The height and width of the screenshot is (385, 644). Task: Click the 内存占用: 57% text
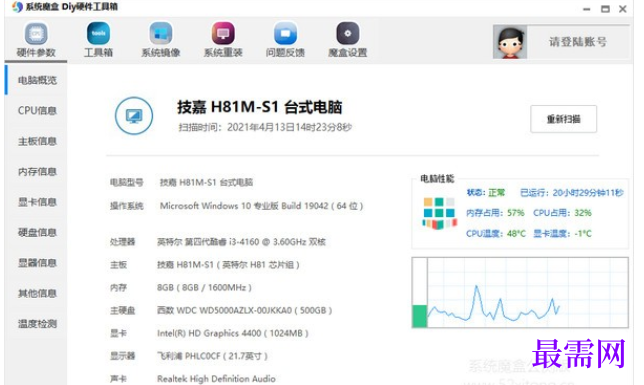495,213
